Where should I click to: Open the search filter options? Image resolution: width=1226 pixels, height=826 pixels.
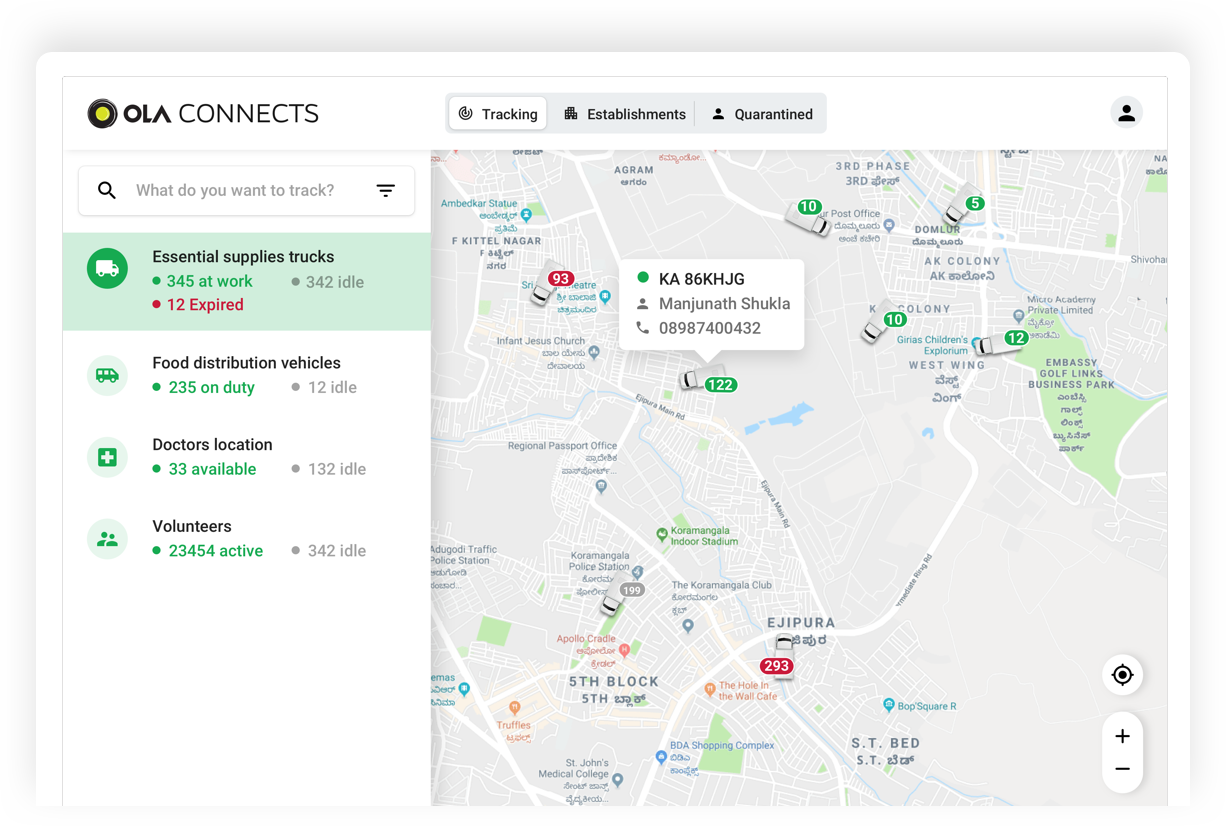(386, 190)
